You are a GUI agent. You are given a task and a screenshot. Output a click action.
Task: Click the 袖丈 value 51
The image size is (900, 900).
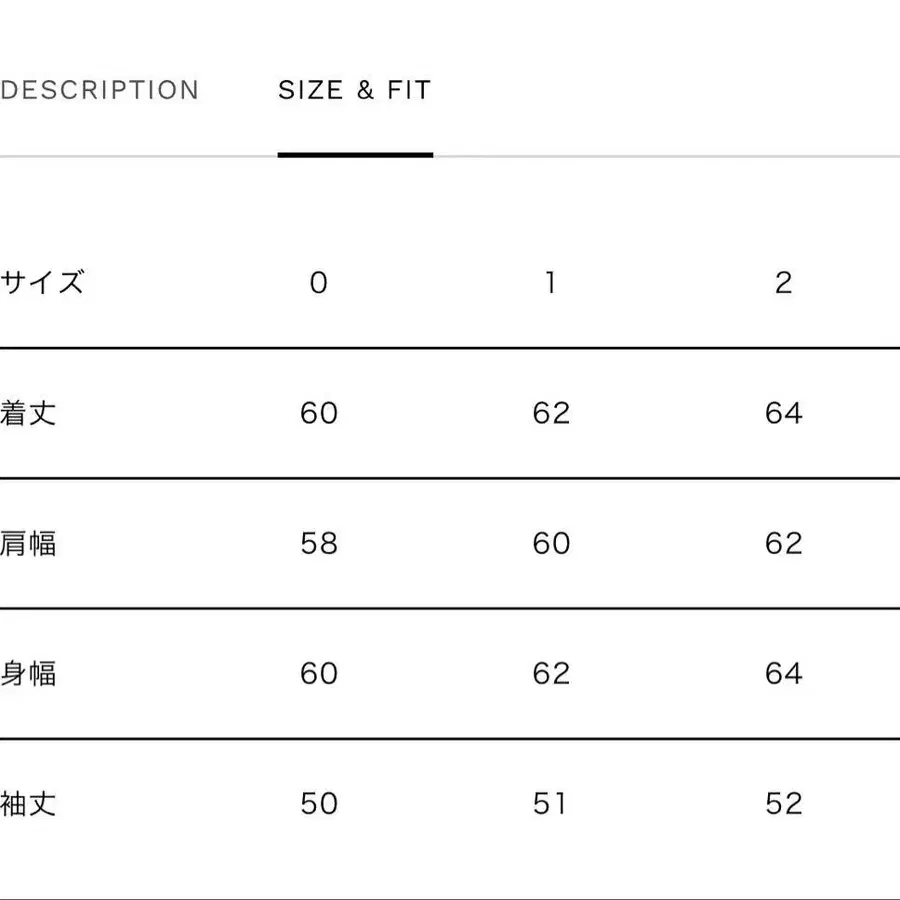[550, 803]
